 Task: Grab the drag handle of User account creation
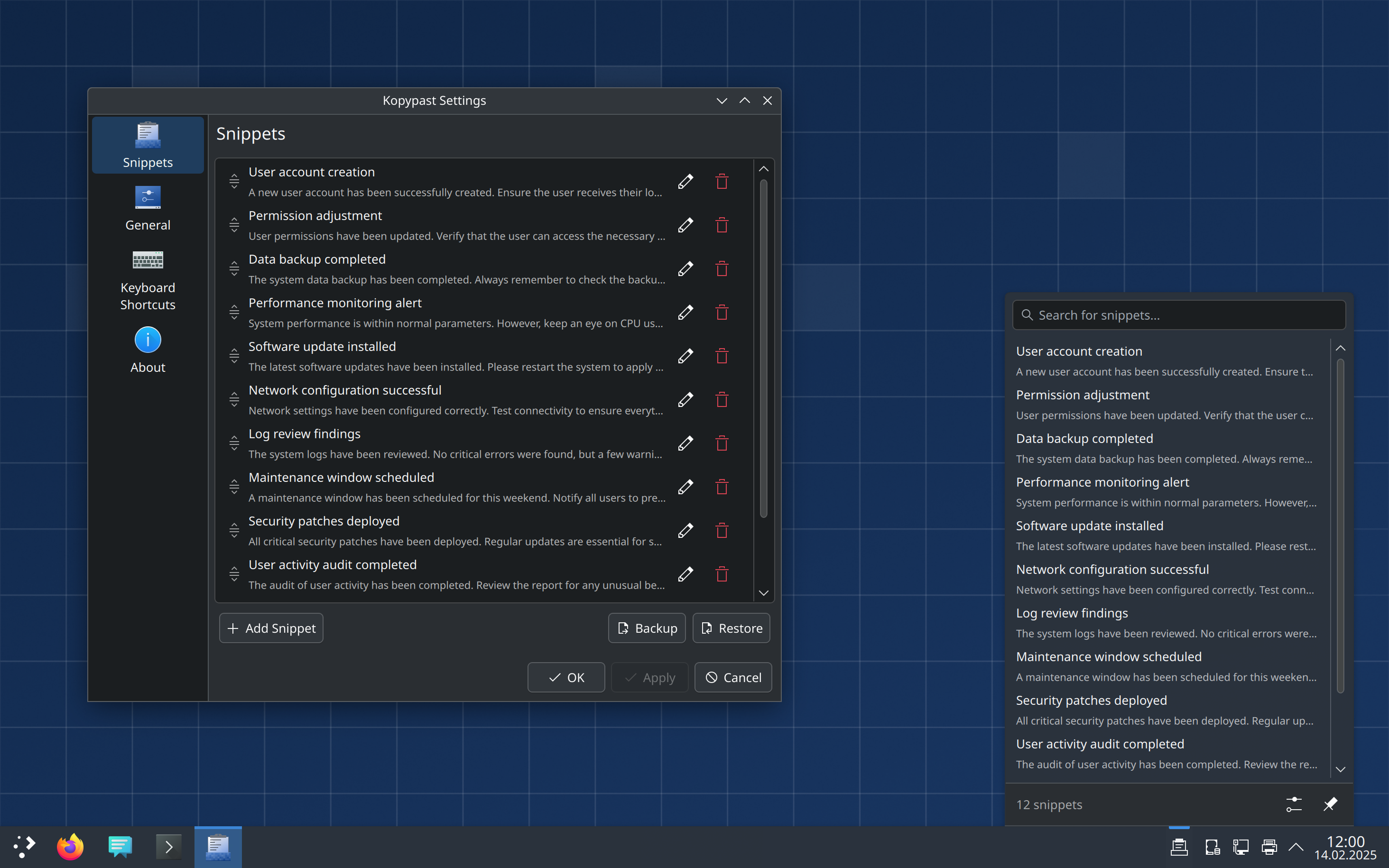[x=234, y=181]
